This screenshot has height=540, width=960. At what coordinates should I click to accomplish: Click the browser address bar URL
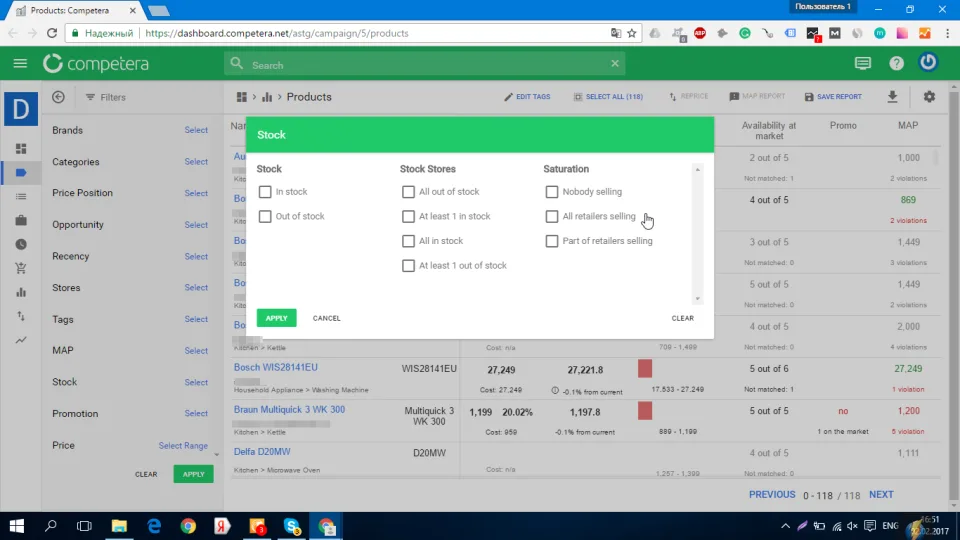277,33
